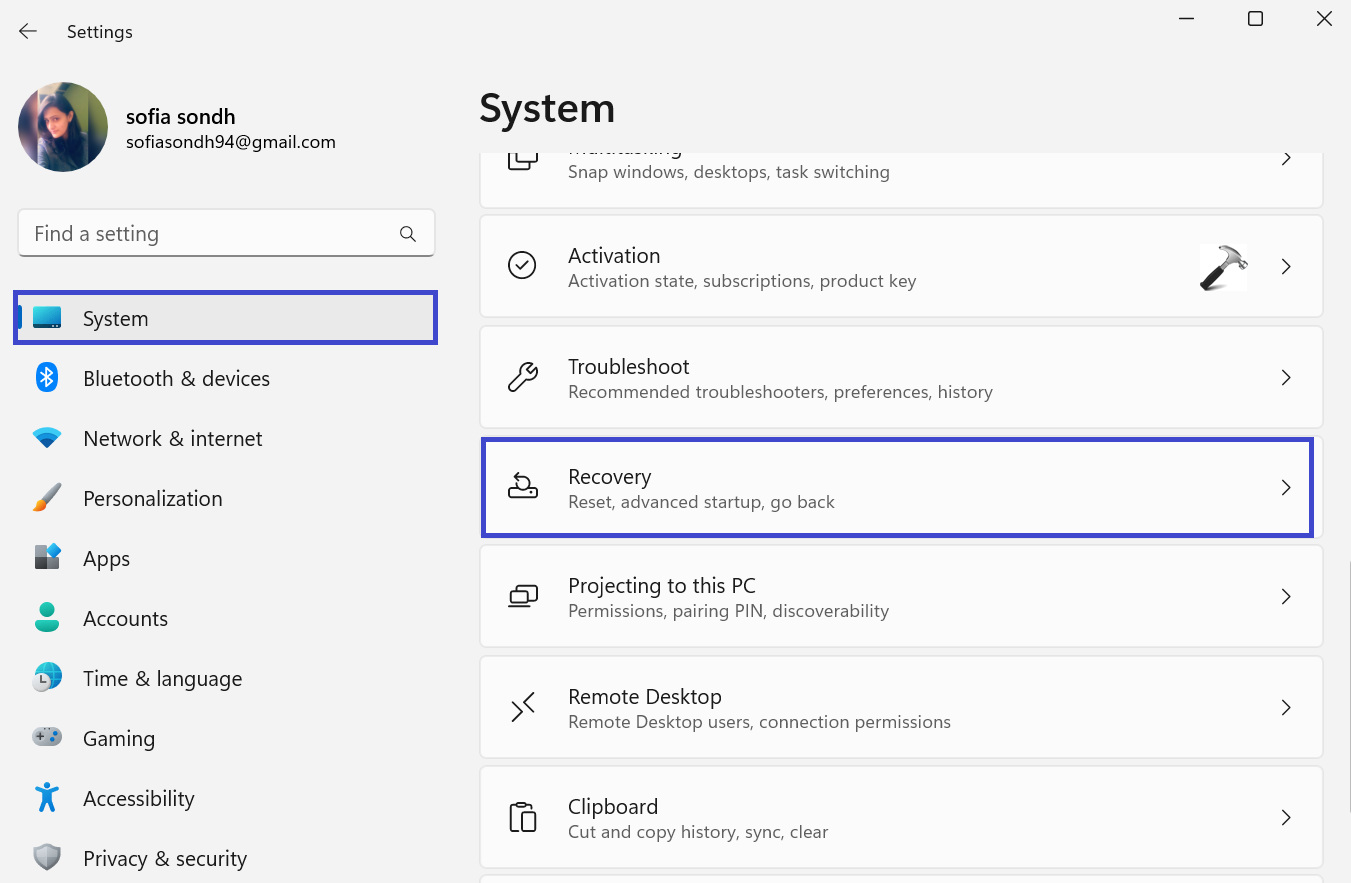Screen dimensions: 1351x883
Task: Open Projecting to this PC chevron
Action: (1287, 597)
